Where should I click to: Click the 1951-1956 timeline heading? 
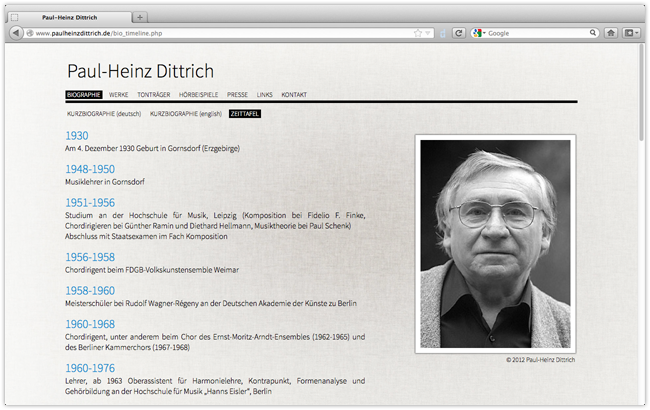tap(90, 203)
